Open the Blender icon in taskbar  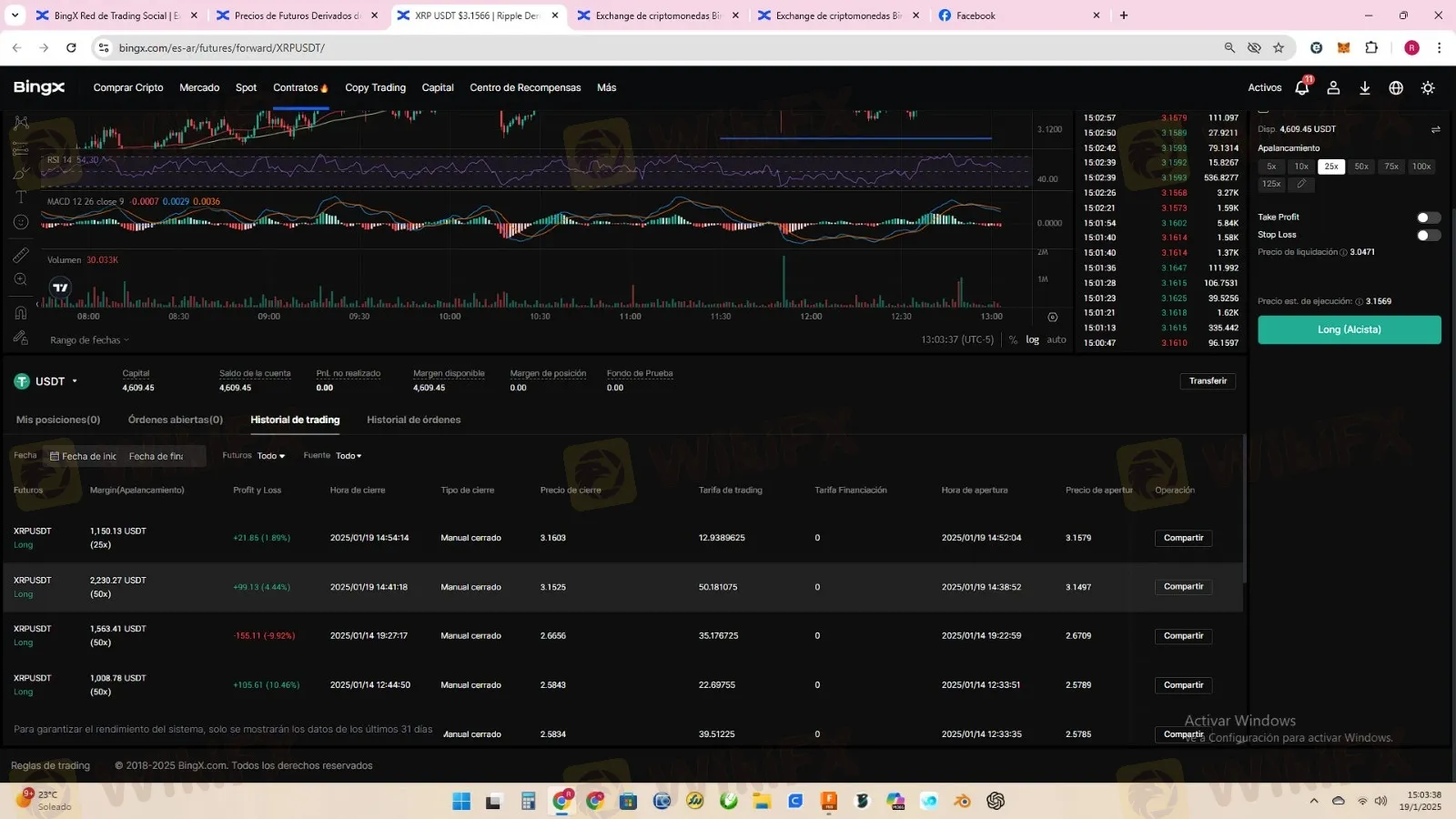click(962, 801)
